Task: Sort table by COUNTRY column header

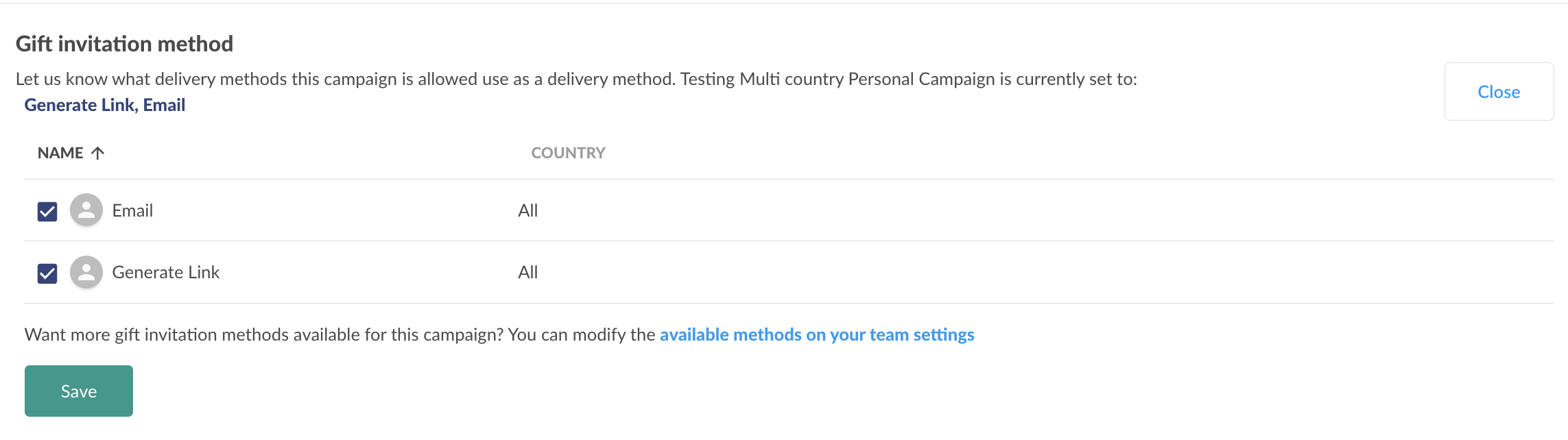Action: (x=568, y=153)
